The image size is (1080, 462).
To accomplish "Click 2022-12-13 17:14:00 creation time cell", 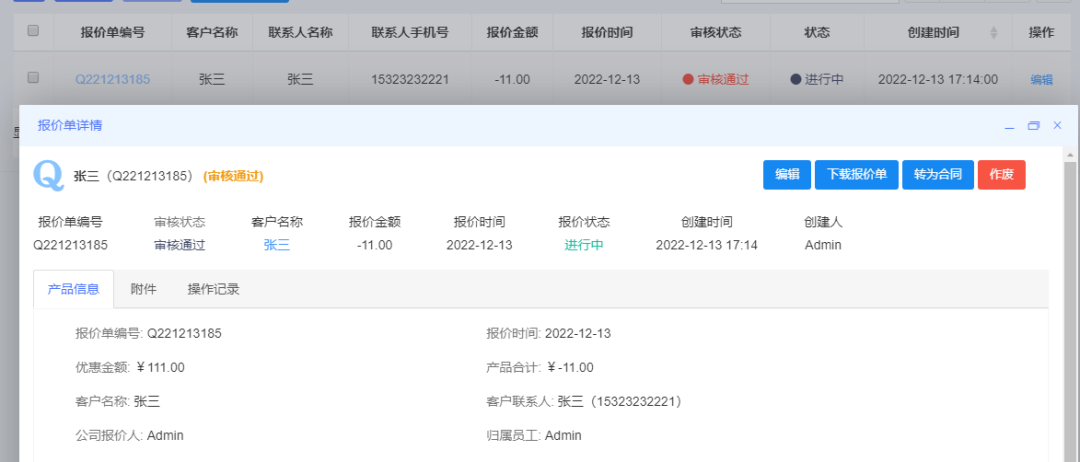I will click(938, 80).
